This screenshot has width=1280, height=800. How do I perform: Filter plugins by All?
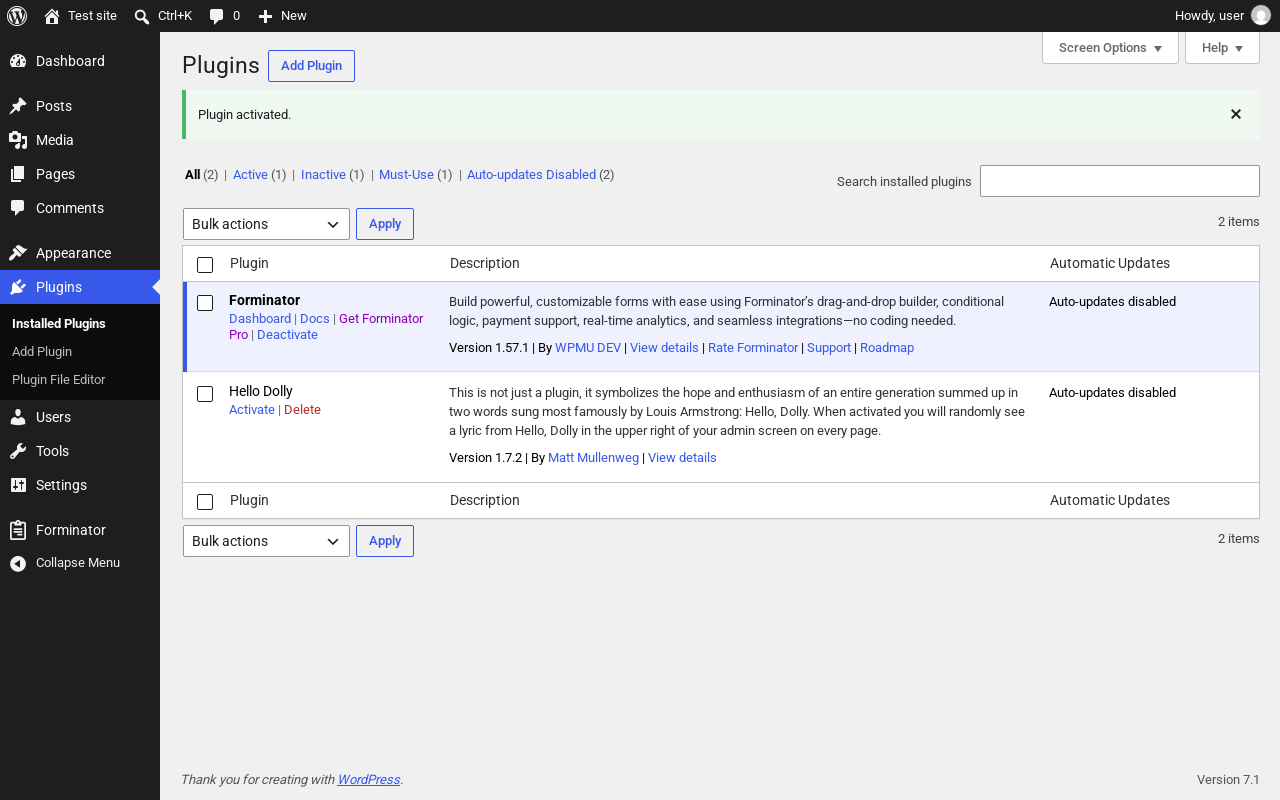point(192,174)
